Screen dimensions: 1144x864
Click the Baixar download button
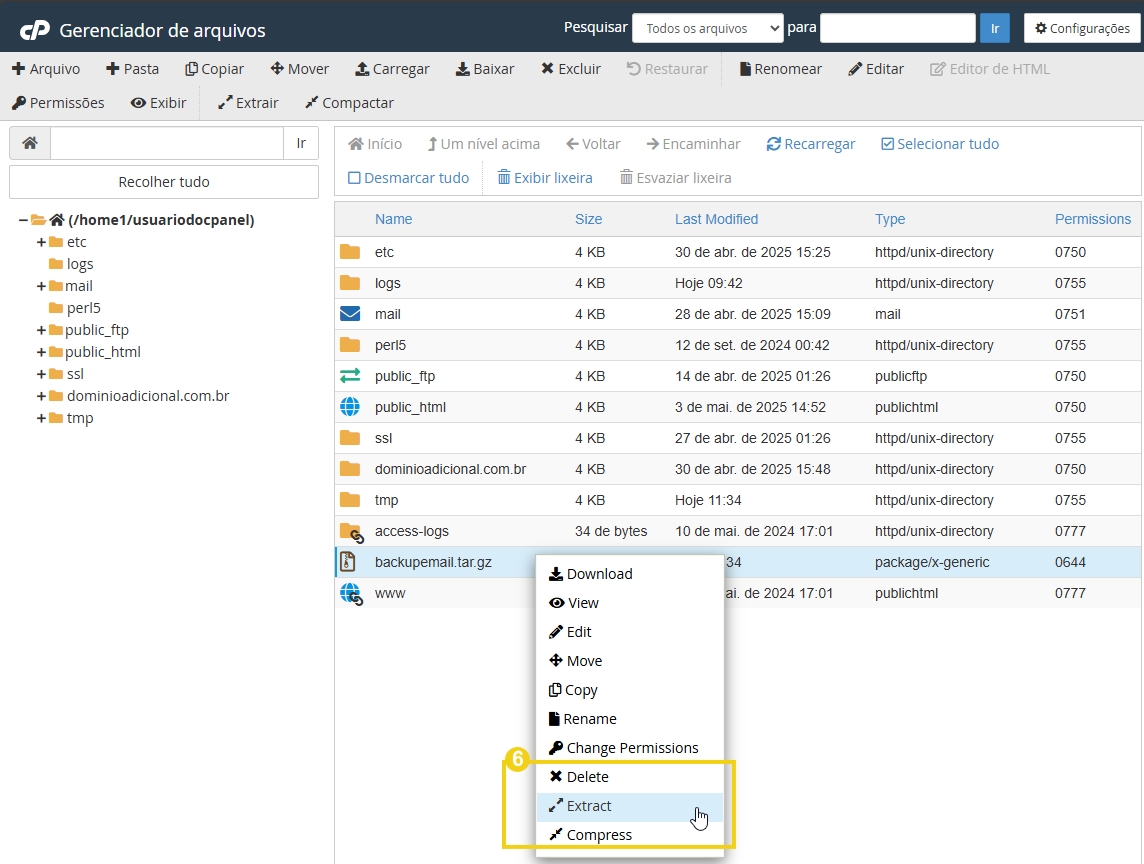click(484, 69)
